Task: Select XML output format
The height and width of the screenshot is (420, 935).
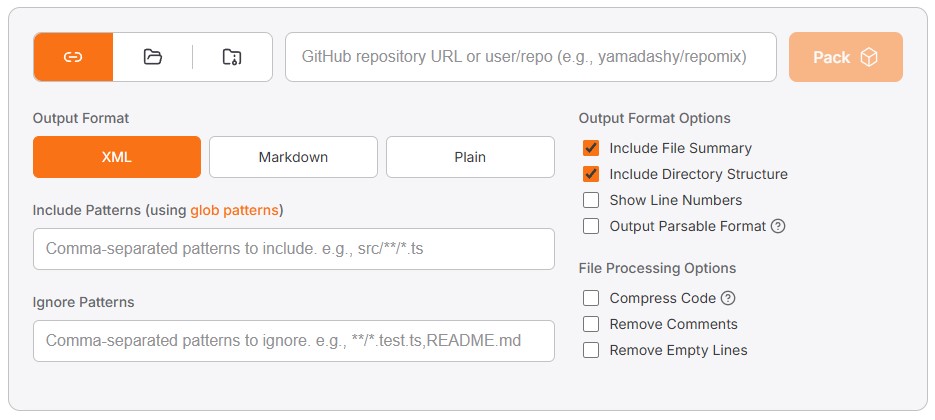Action: (x=117, y=157)
